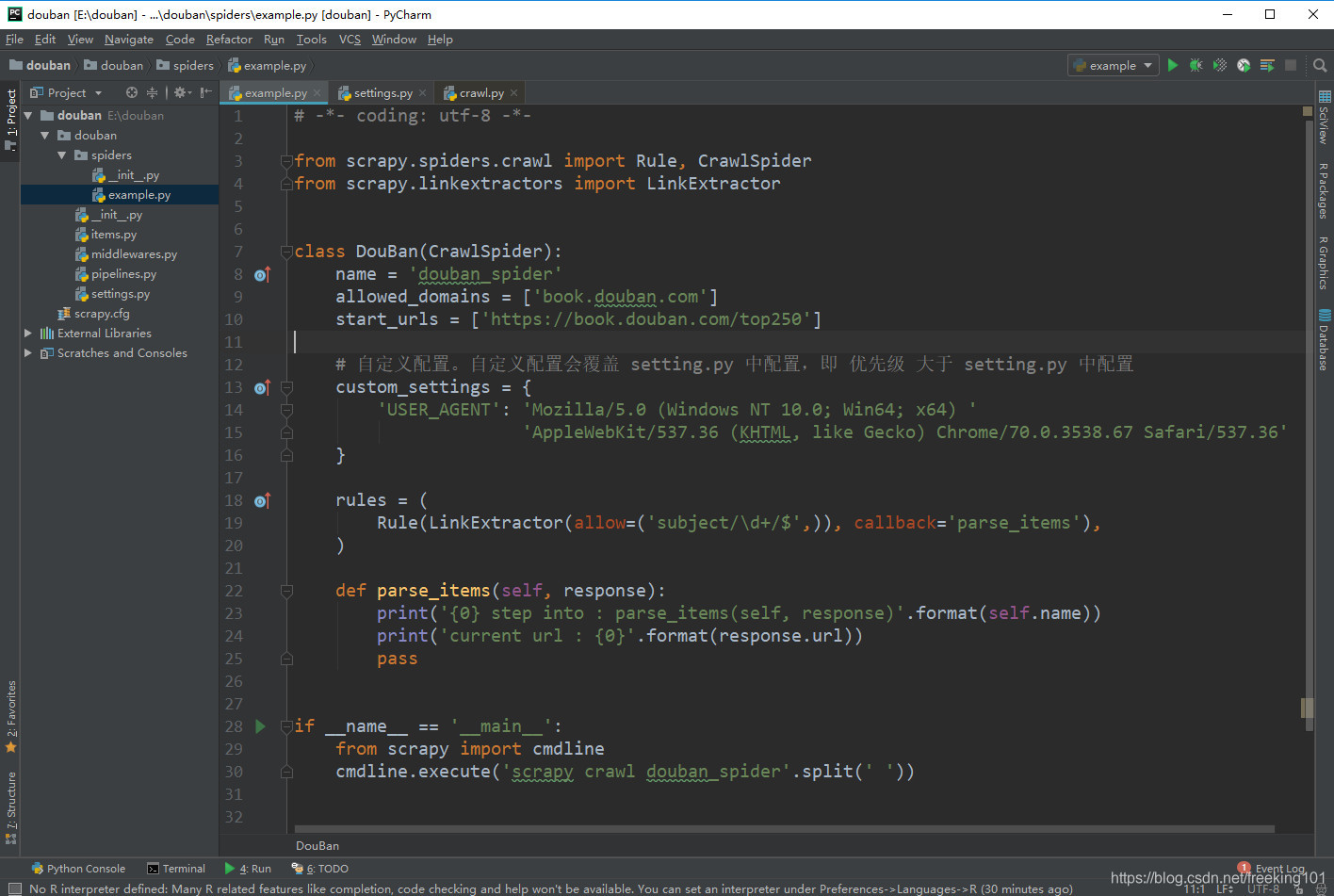Open Python Console tool window
The image size is (1334, 896).
pyautogui.click(x=78, y=869)
